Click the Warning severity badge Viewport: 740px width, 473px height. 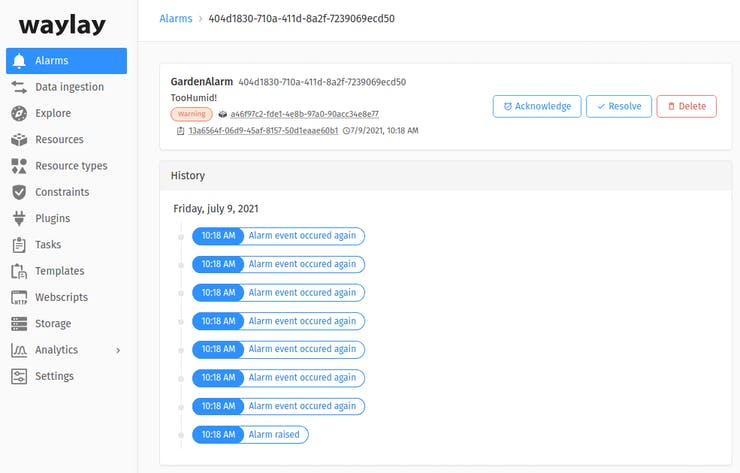(192, 114)
